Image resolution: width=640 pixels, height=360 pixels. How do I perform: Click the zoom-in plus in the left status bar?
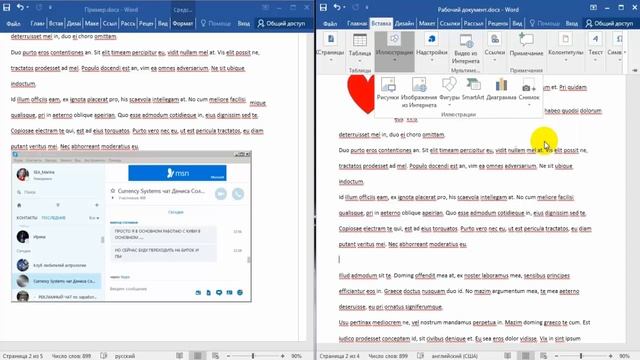[282, 356]
